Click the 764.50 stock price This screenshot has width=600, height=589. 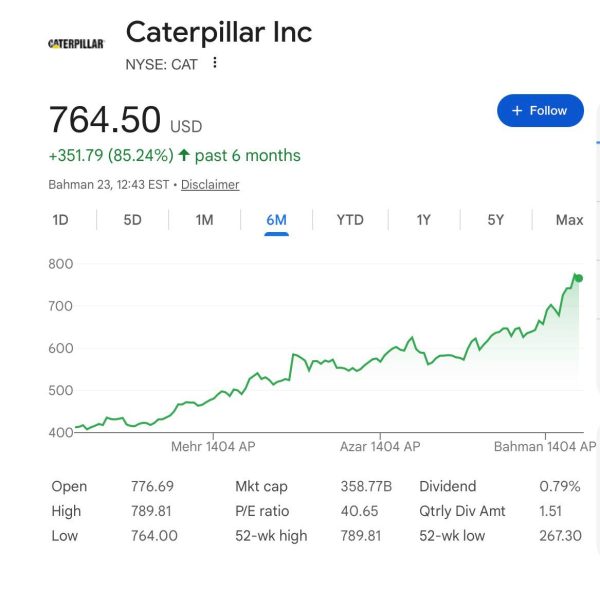(104, 120)
